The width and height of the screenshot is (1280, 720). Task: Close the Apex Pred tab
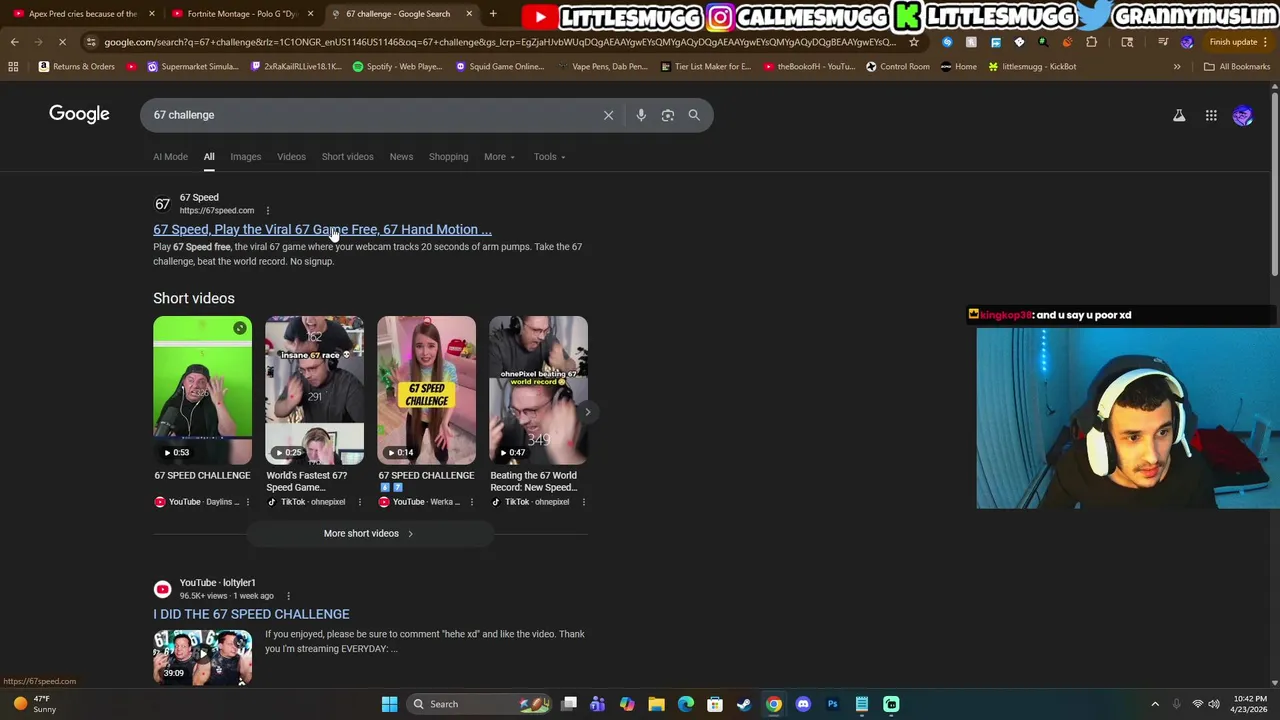tap(151, 14)
